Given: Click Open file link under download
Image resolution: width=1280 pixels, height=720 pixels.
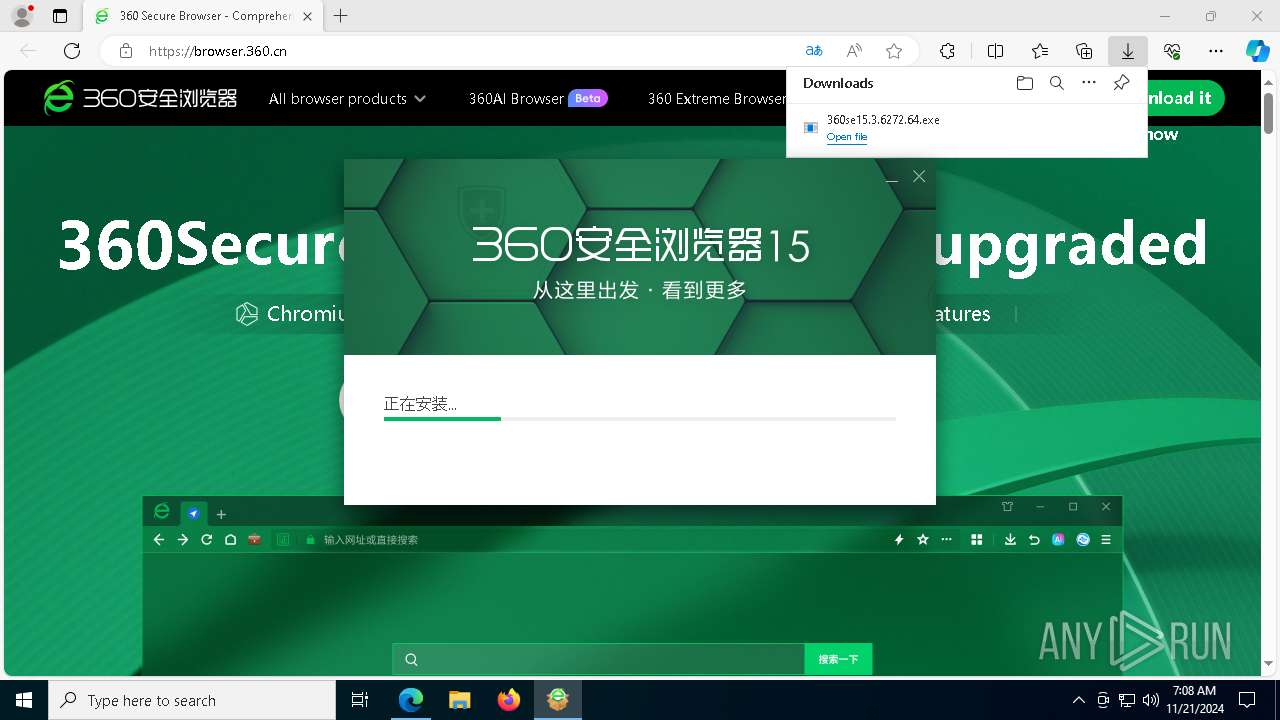Looking at the screenshot, I should coord(847,137).
